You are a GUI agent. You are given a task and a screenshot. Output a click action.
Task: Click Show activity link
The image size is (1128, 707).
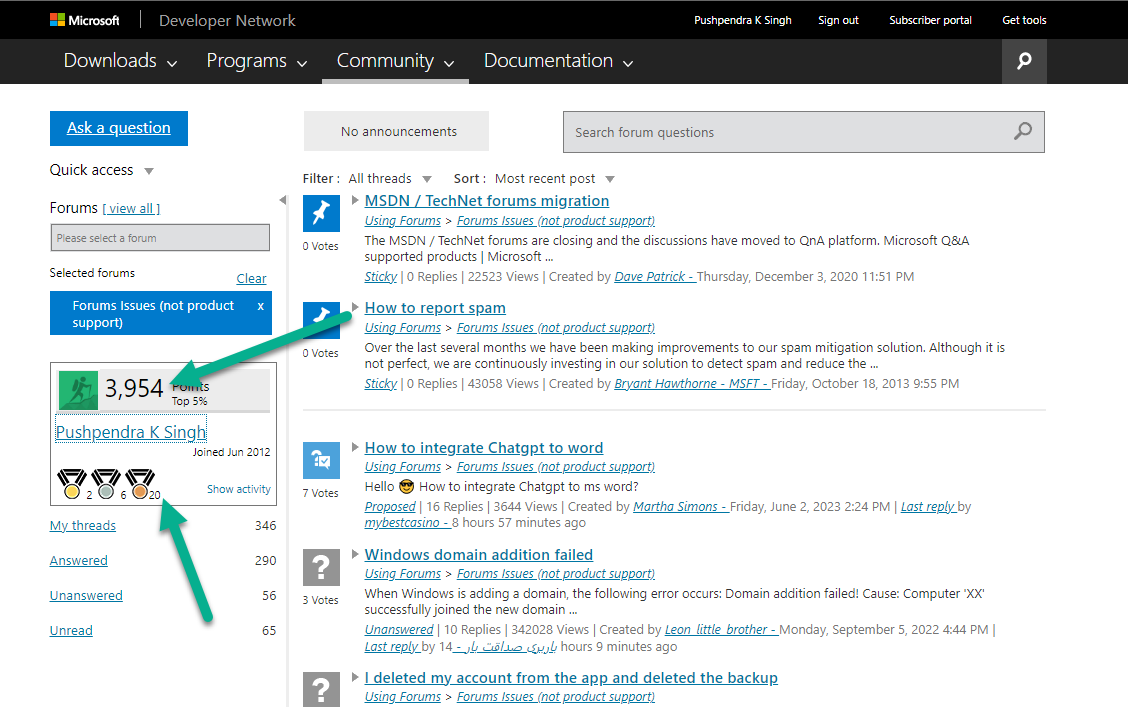pos(239,489)
